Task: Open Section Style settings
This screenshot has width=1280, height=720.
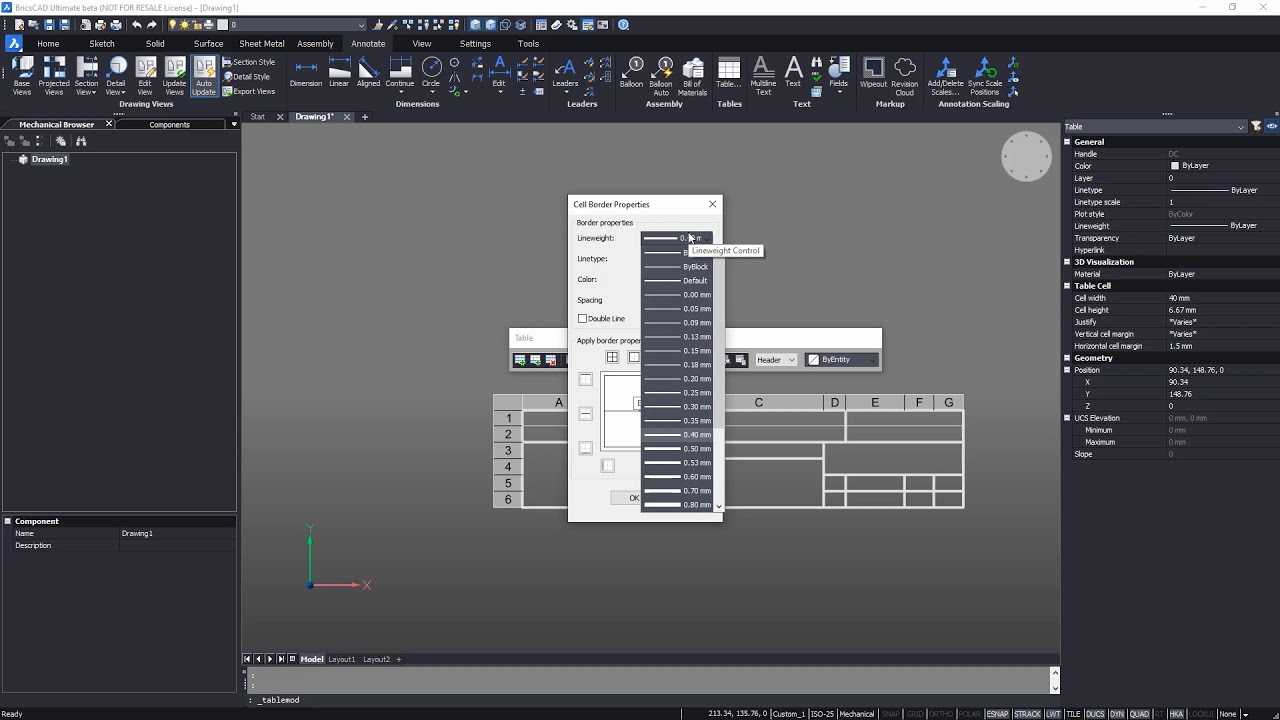Action: point(249,62)
